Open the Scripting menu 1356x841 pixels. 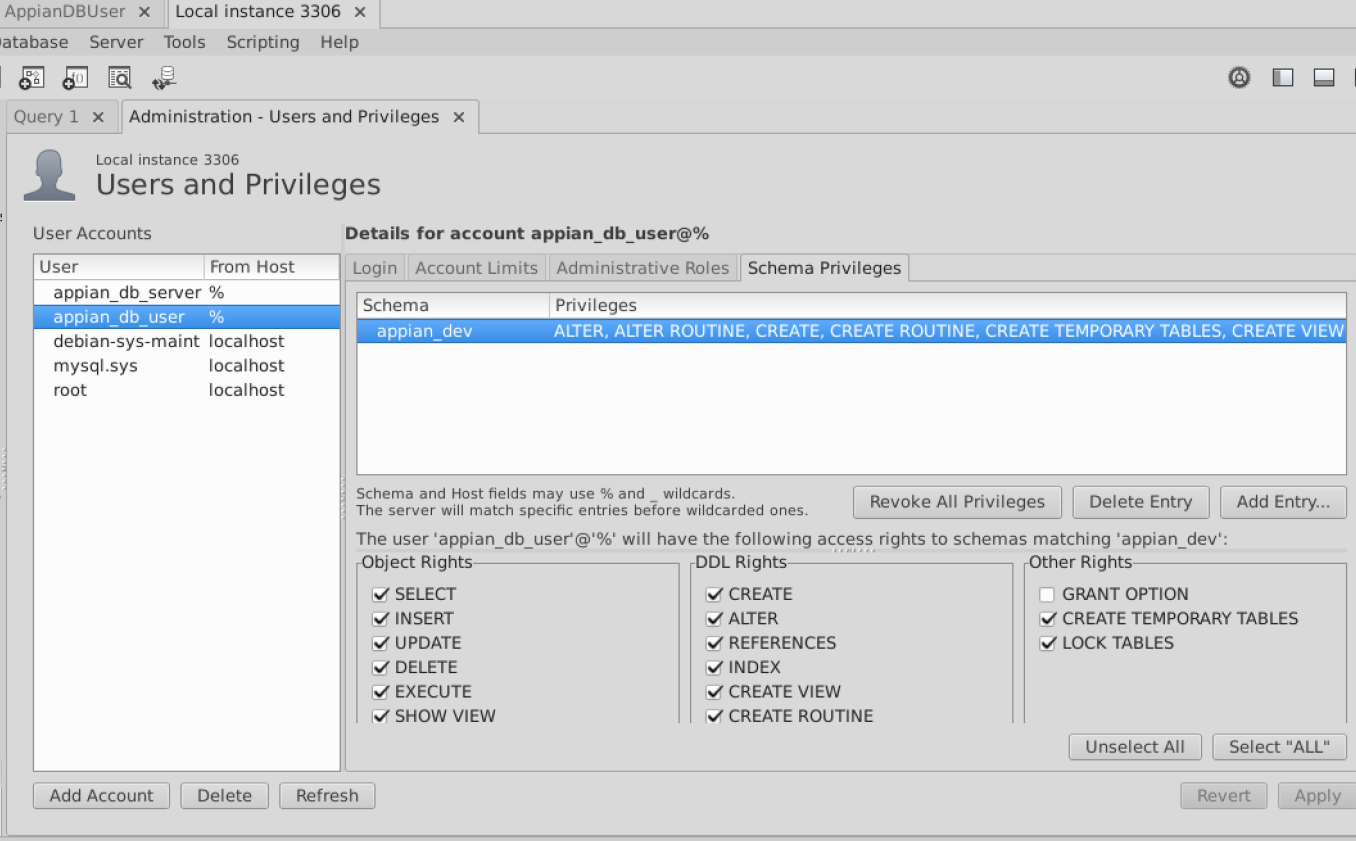pos(263,42)
